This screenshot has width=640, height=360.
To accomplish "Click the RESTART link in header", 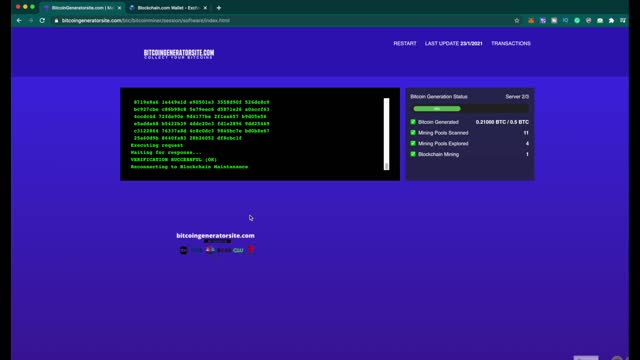I will click(405, 43).
